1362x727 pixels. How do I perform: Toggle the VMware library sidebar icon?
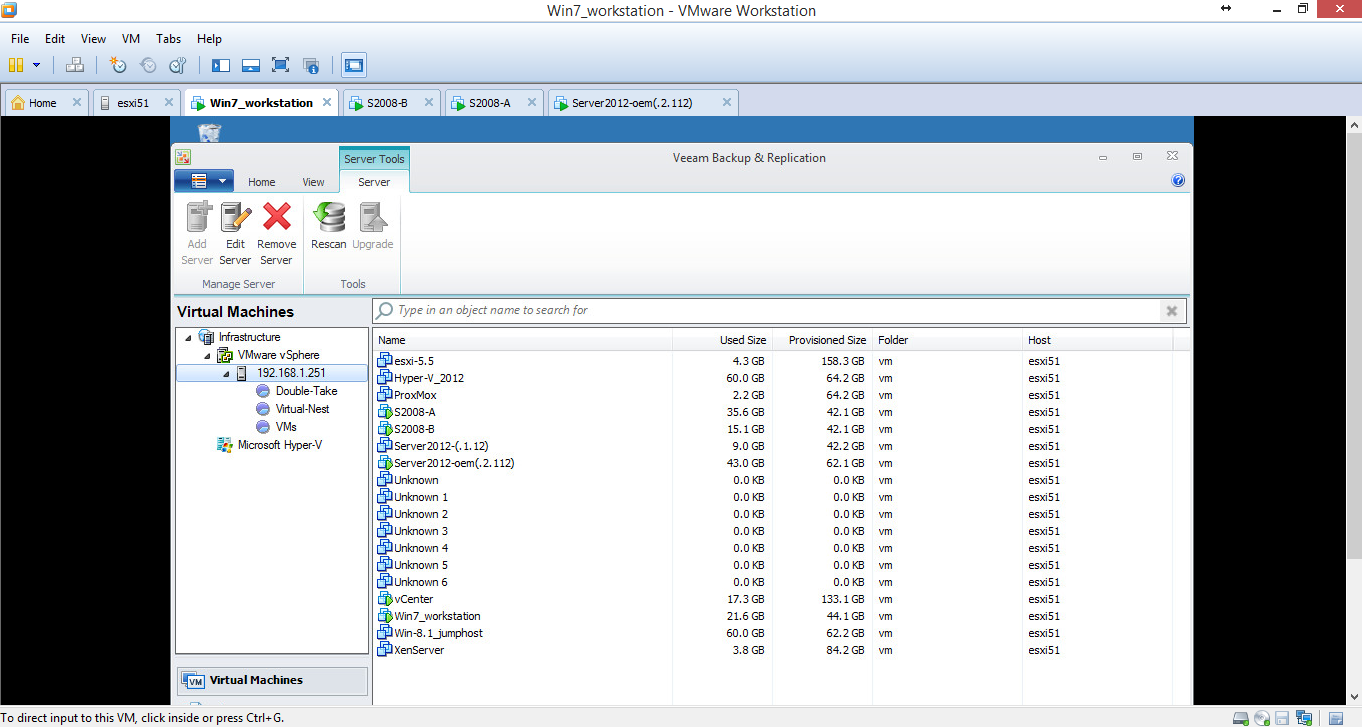(221, 65)
